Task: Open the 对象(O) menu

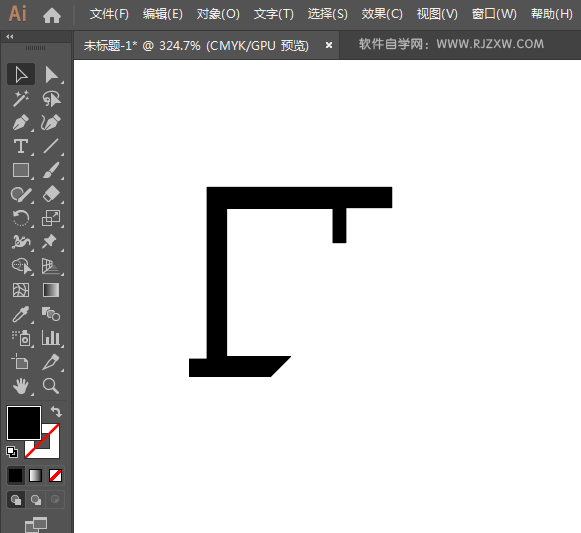Action: pos(218,14)
